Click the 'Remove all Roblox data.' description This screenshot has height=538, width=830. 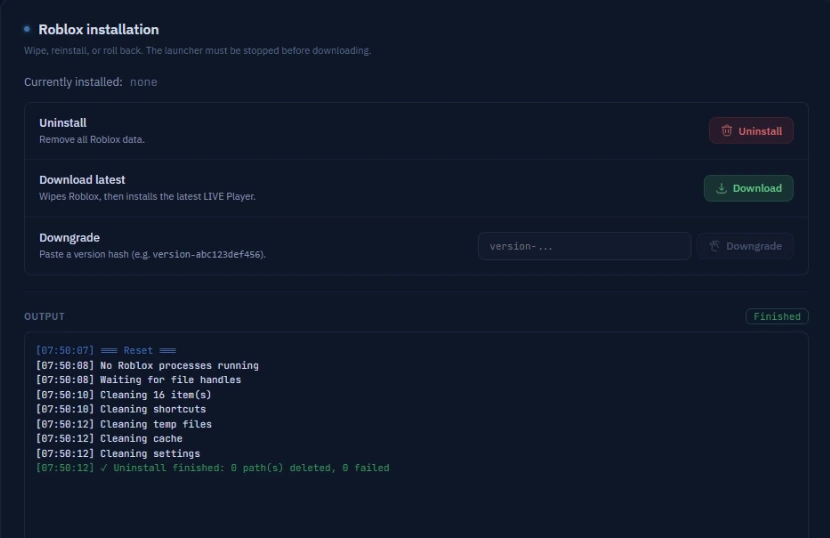click(x=92, y=140)
